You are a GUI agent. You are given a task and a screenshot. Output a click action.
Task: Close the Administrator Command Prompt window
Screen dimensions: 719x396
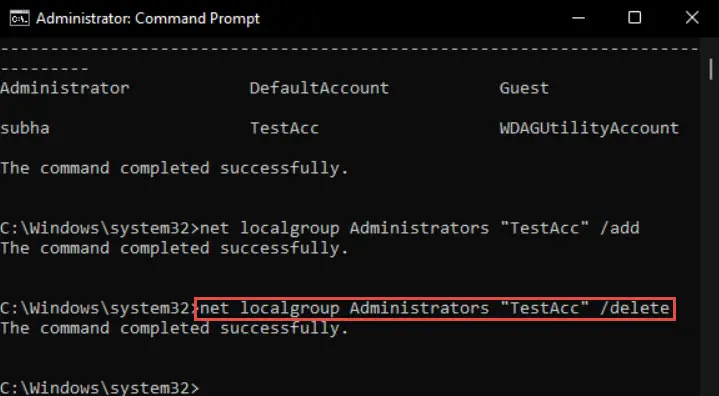point(691,18)
